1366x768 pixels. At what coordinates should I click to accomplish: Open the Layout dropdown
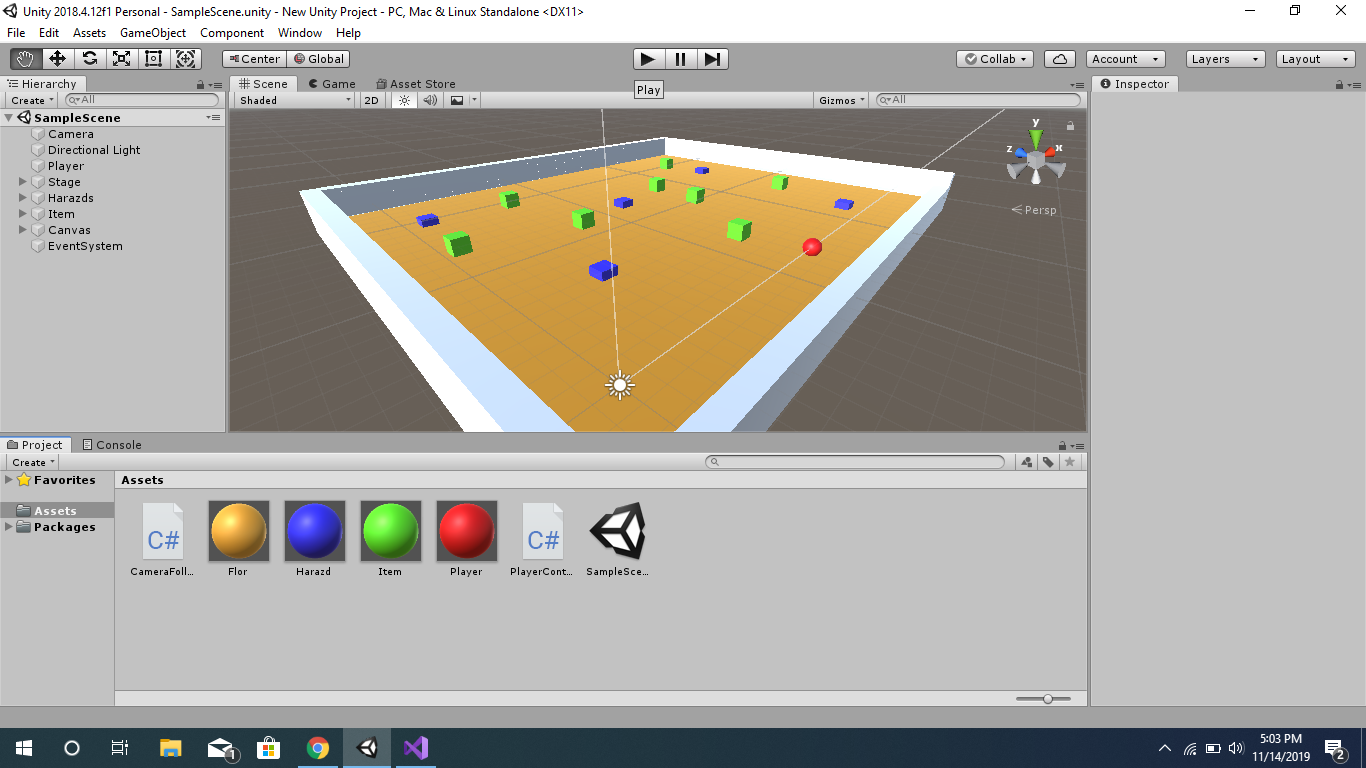coord(1313,59)
